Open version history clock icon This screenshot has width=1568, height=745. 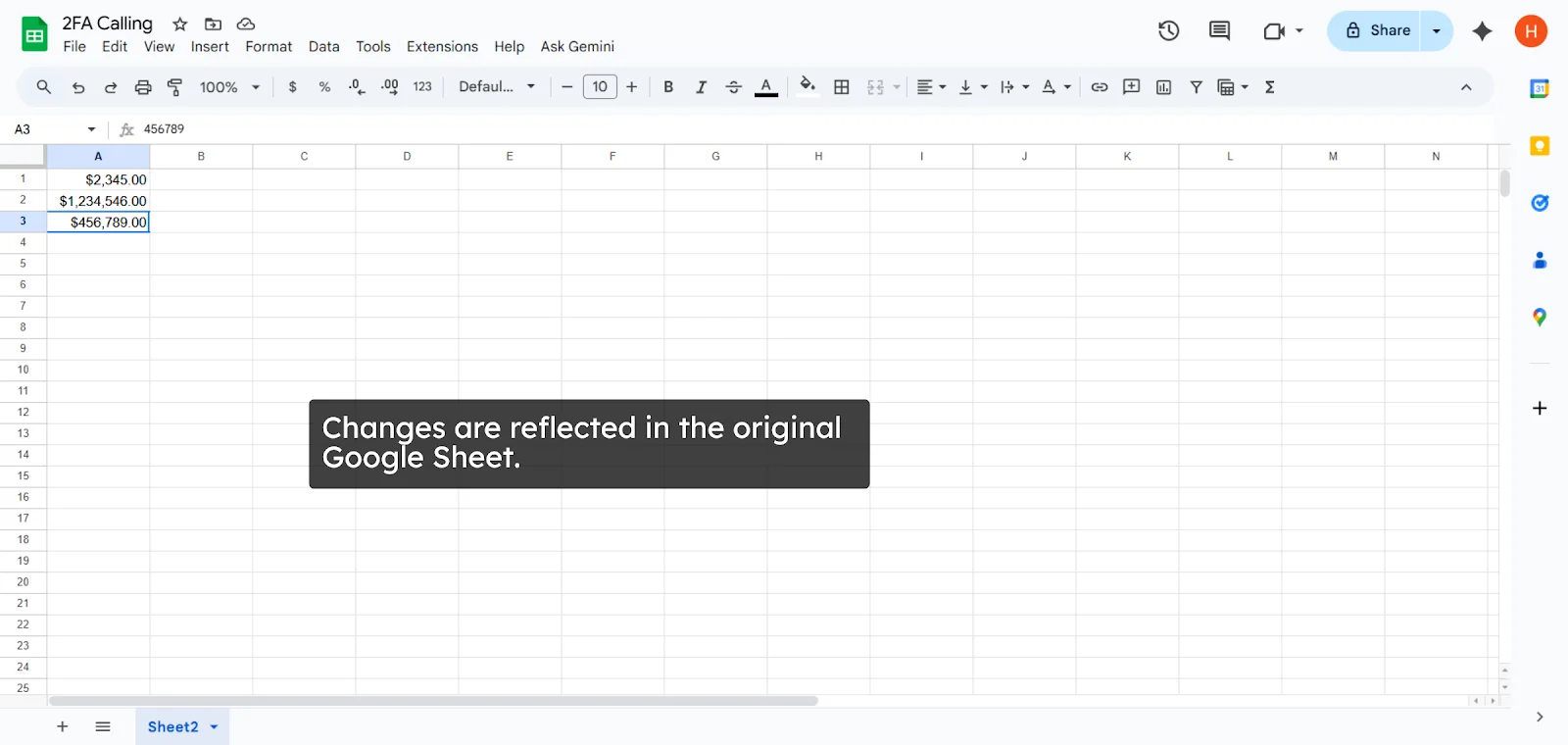1168,30
